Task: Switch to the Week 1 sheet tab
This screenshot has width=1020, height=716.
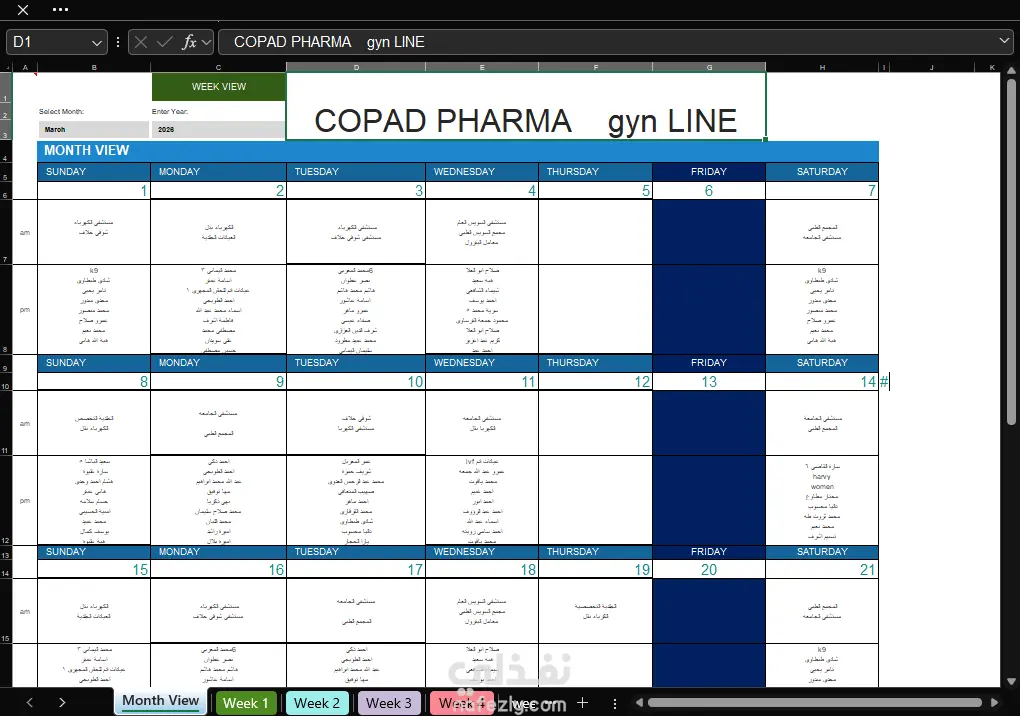Action: [x=246, y=703]
